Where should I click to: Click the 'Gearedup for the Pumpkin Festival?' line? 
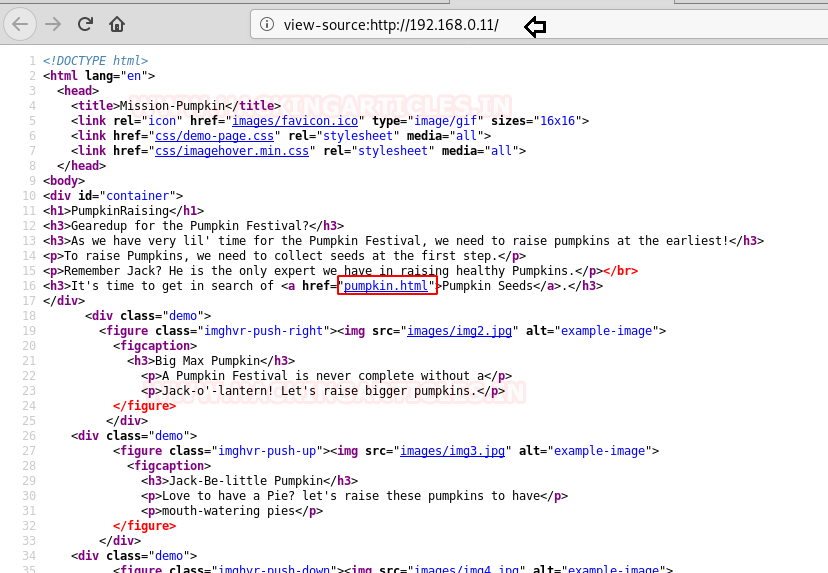coord(193,226)
